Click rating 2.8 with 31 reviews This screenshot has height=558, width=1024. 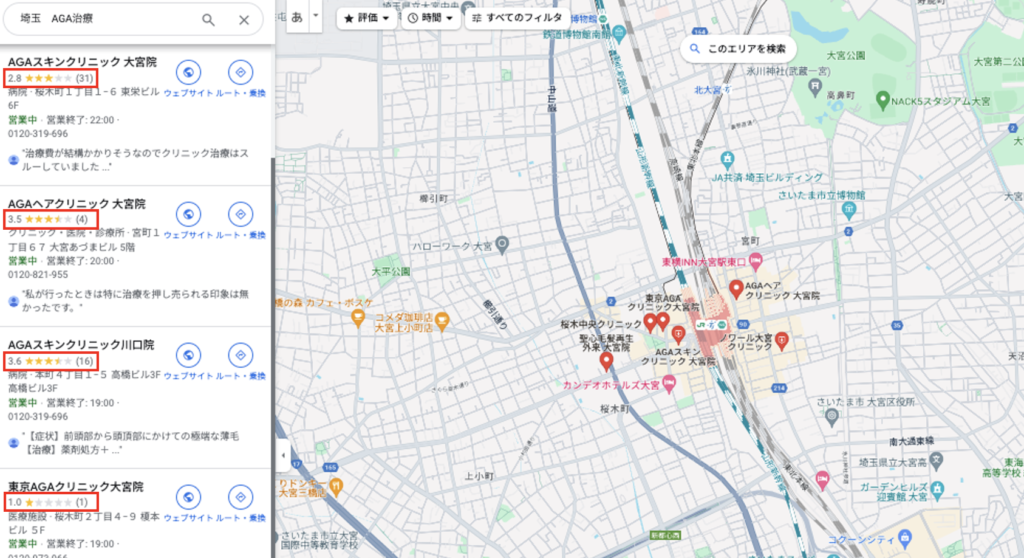pyautogui.click(x=51, y=78)
